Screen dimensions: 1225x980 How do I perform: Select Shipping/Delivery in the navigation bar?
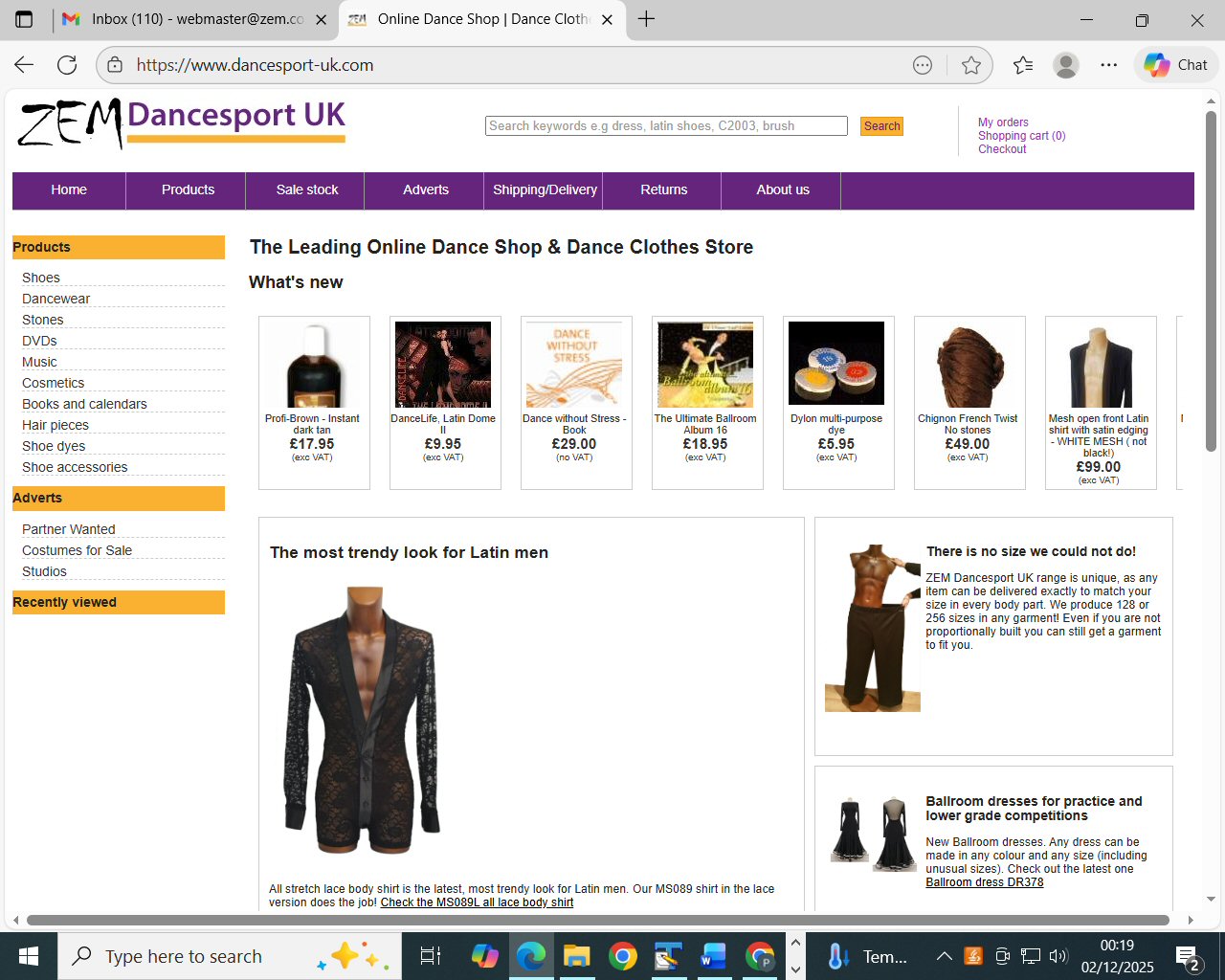[x=543, y=190]
